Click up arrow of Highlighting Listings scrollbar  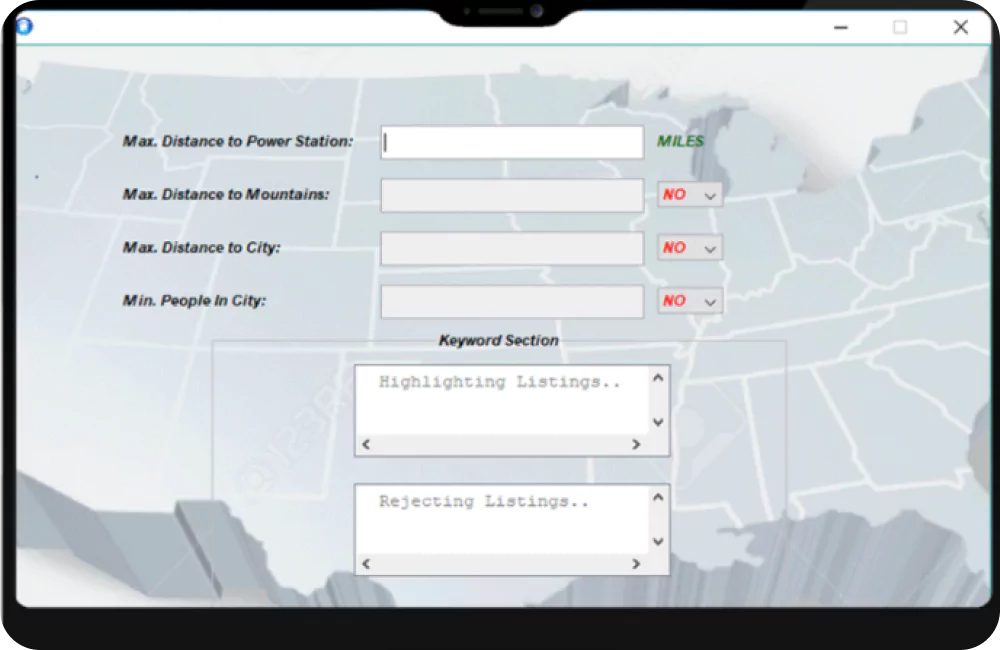click(659, 378)
